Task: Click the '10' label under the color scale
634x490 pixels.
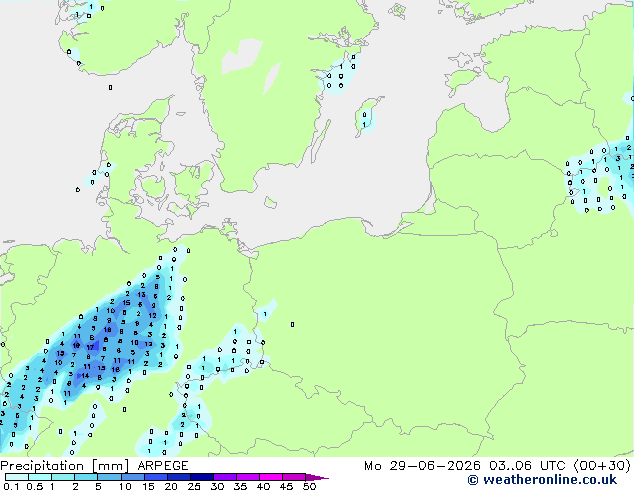Action: click(125, 486)
